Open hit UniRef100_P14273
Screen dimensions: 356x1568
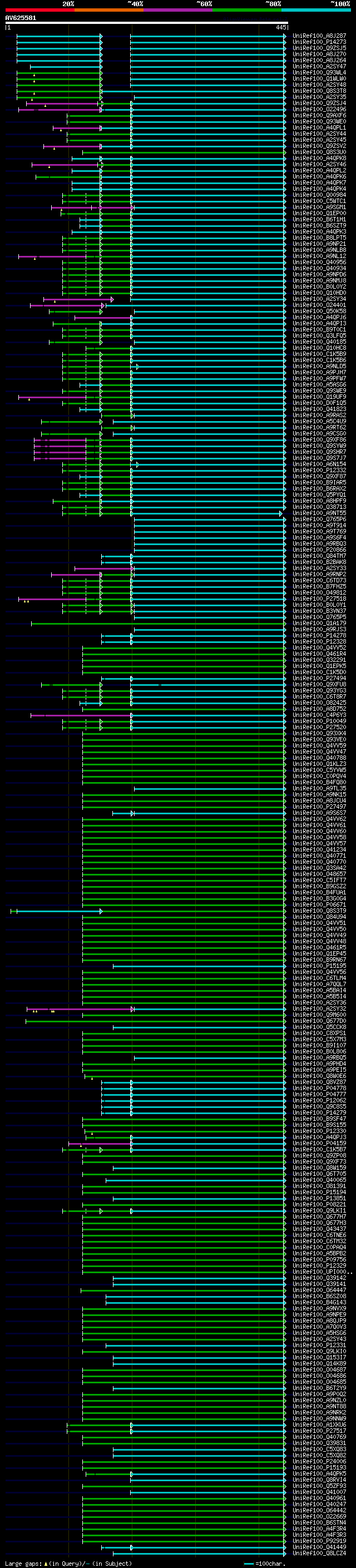click(x=319, y=42)
